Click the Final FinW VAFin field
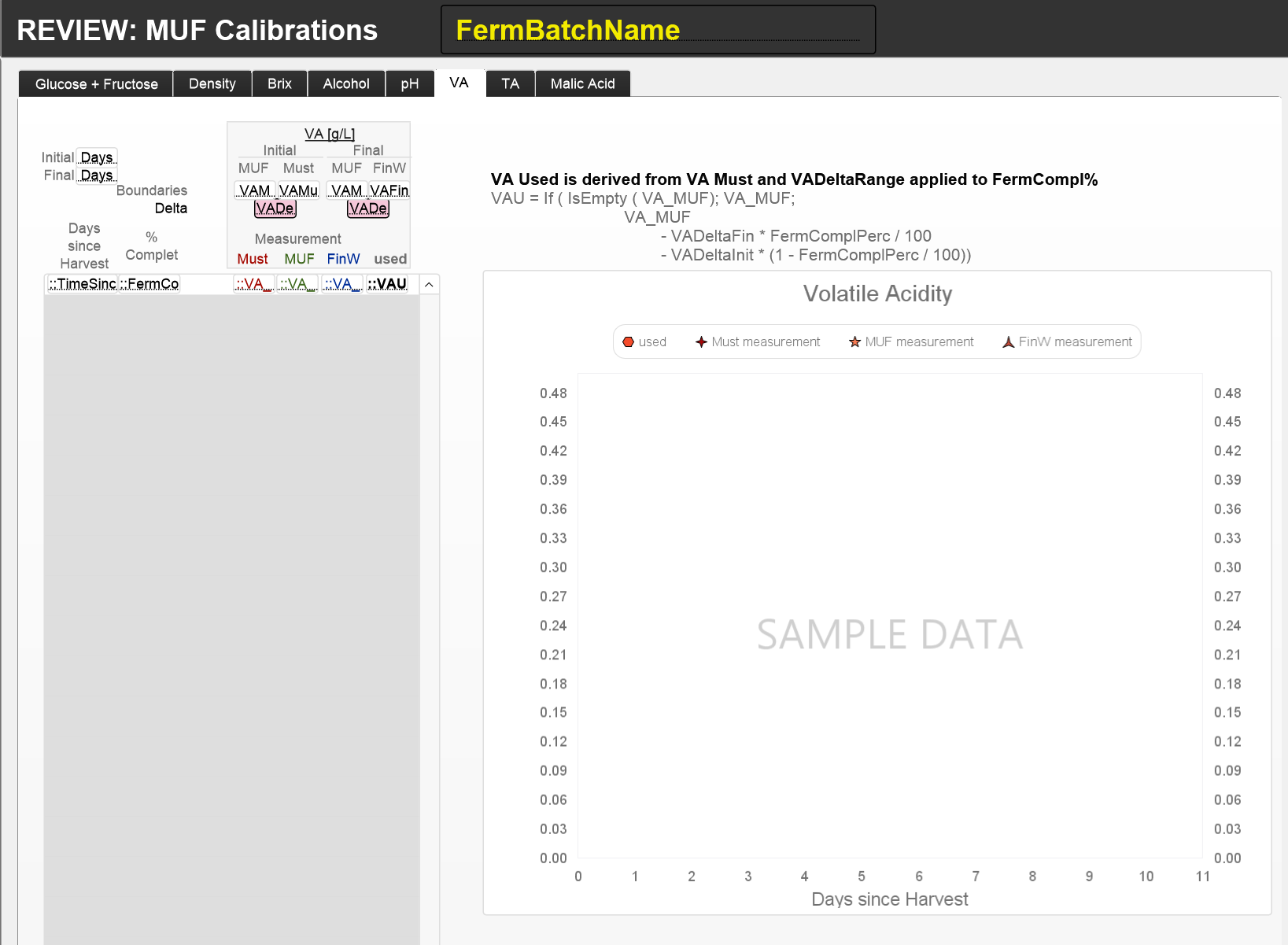 click(x=389, y=190)
